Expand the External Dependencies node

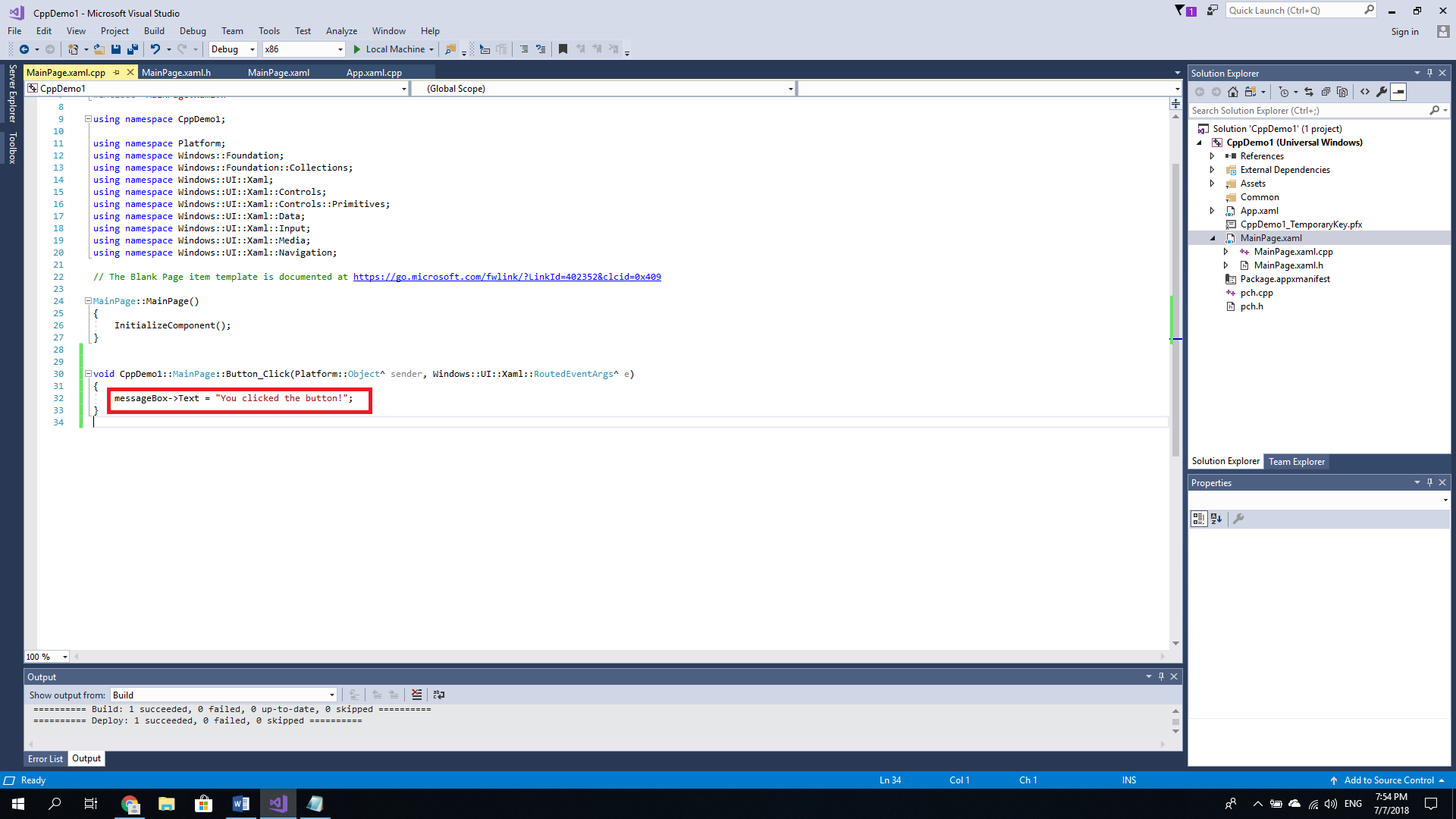pyautogui.click(x=1212, y=170)
